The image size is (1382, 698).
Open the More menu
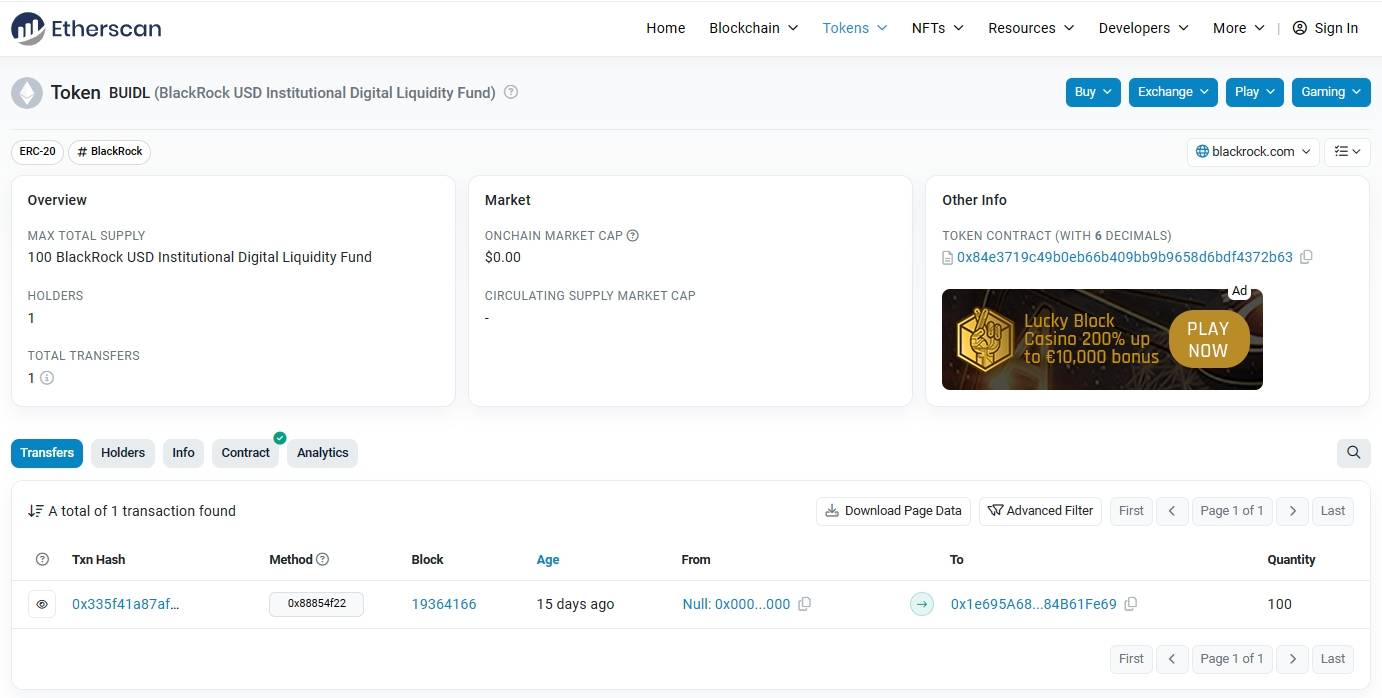point(1239,28)
